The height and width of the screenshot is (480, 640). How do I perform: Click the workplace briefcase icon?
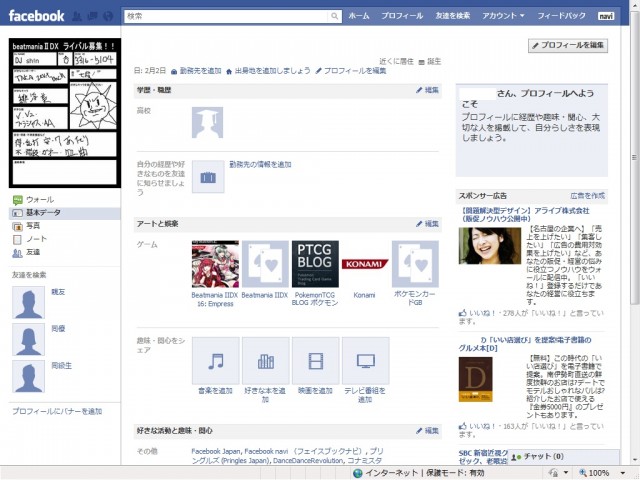click(x=208, y=177)
